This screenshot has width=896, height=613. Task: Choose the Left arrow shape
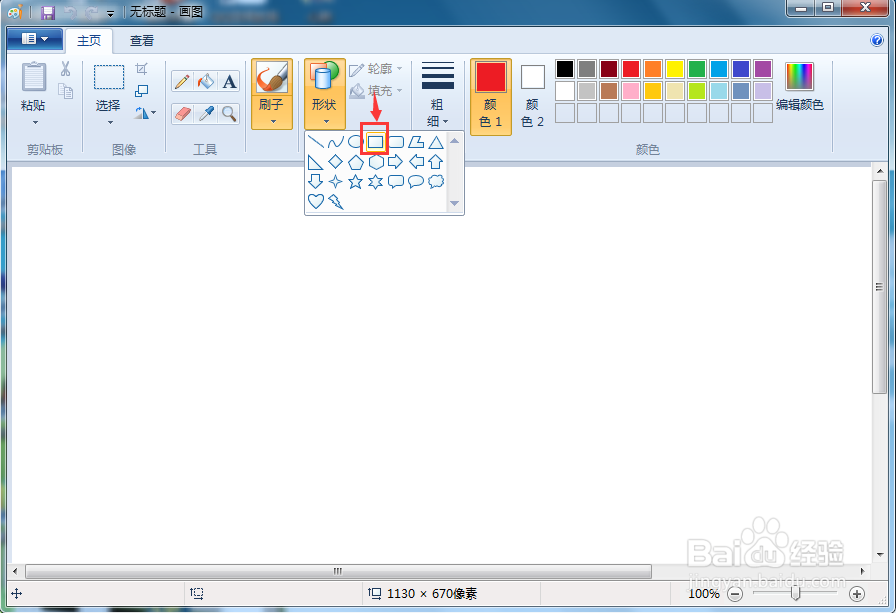tap(416, 162)
